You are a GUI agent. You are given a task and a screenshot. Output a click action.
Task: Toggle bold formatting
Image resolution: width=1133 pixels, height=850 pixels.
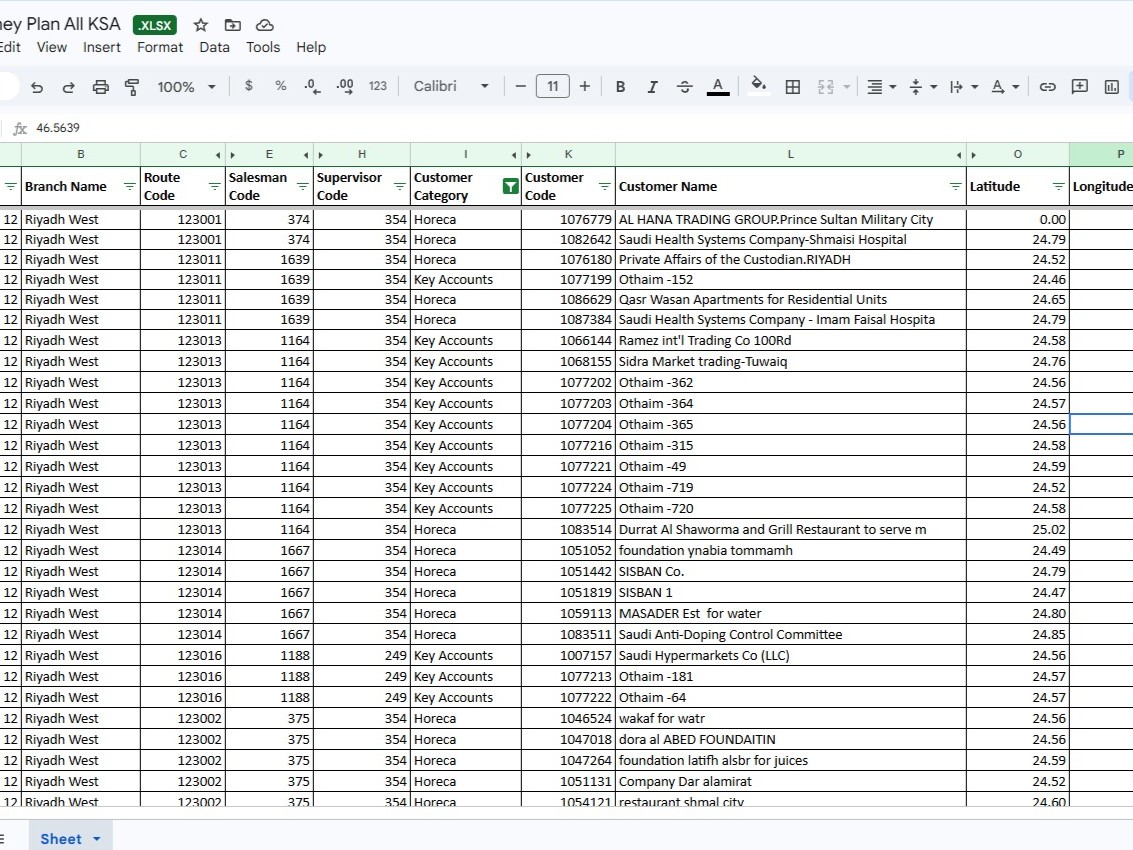620,87
